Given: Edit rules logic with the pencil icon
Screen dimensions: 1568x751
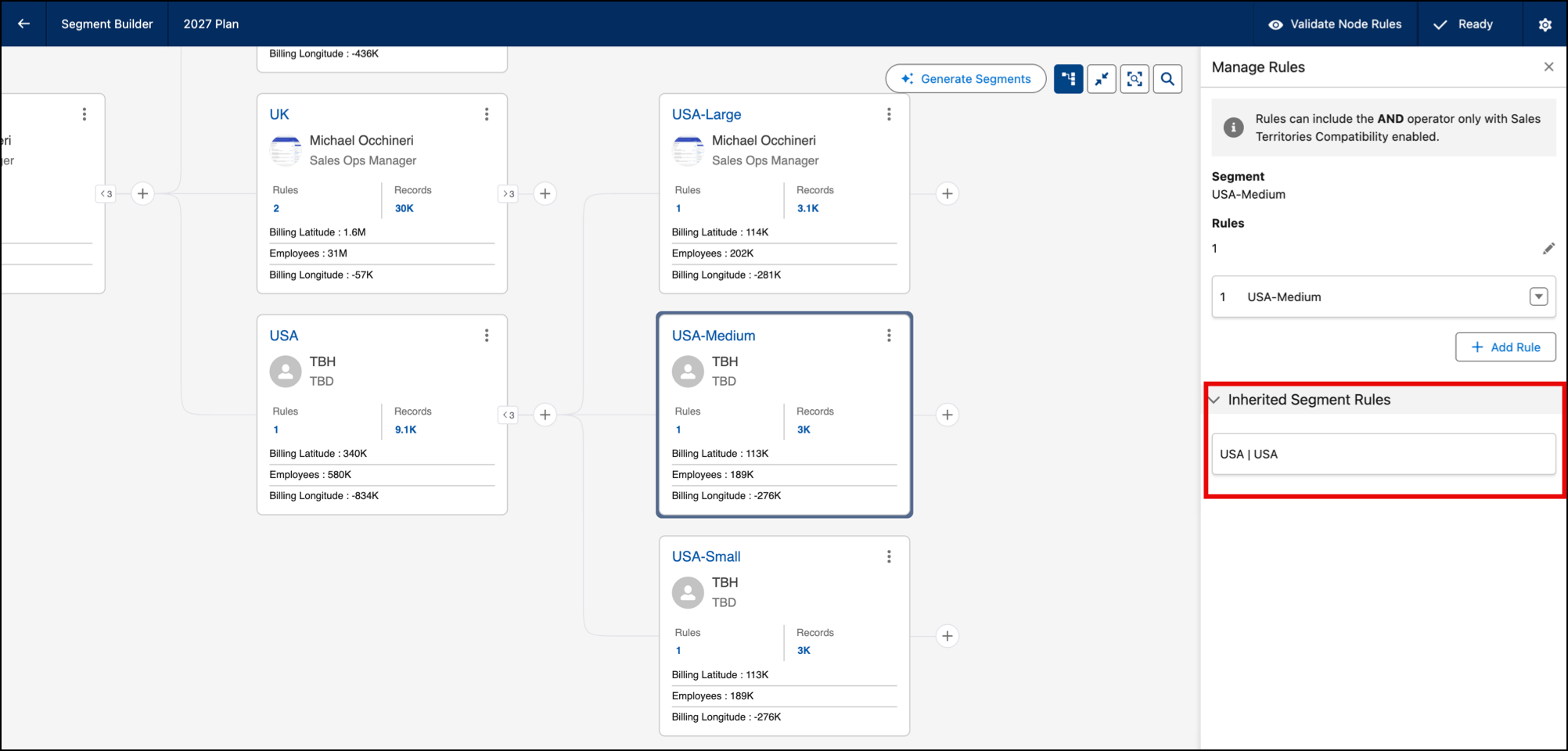Looking at the screenshot, I should pyautogui.click(x=1548, y=249).
